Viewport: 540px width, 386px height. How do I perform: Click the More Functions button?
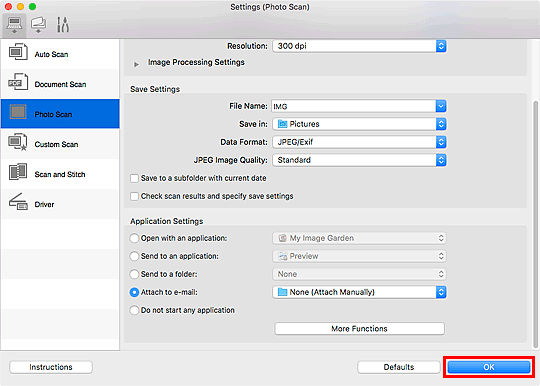[359, 328]
